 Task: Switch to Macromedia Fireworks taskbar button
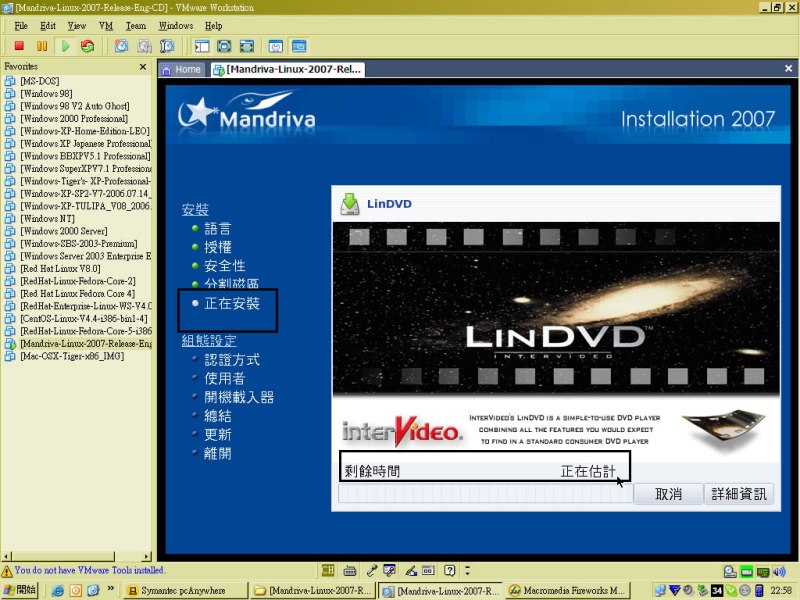pyautogui.click(x=568, y=590)
